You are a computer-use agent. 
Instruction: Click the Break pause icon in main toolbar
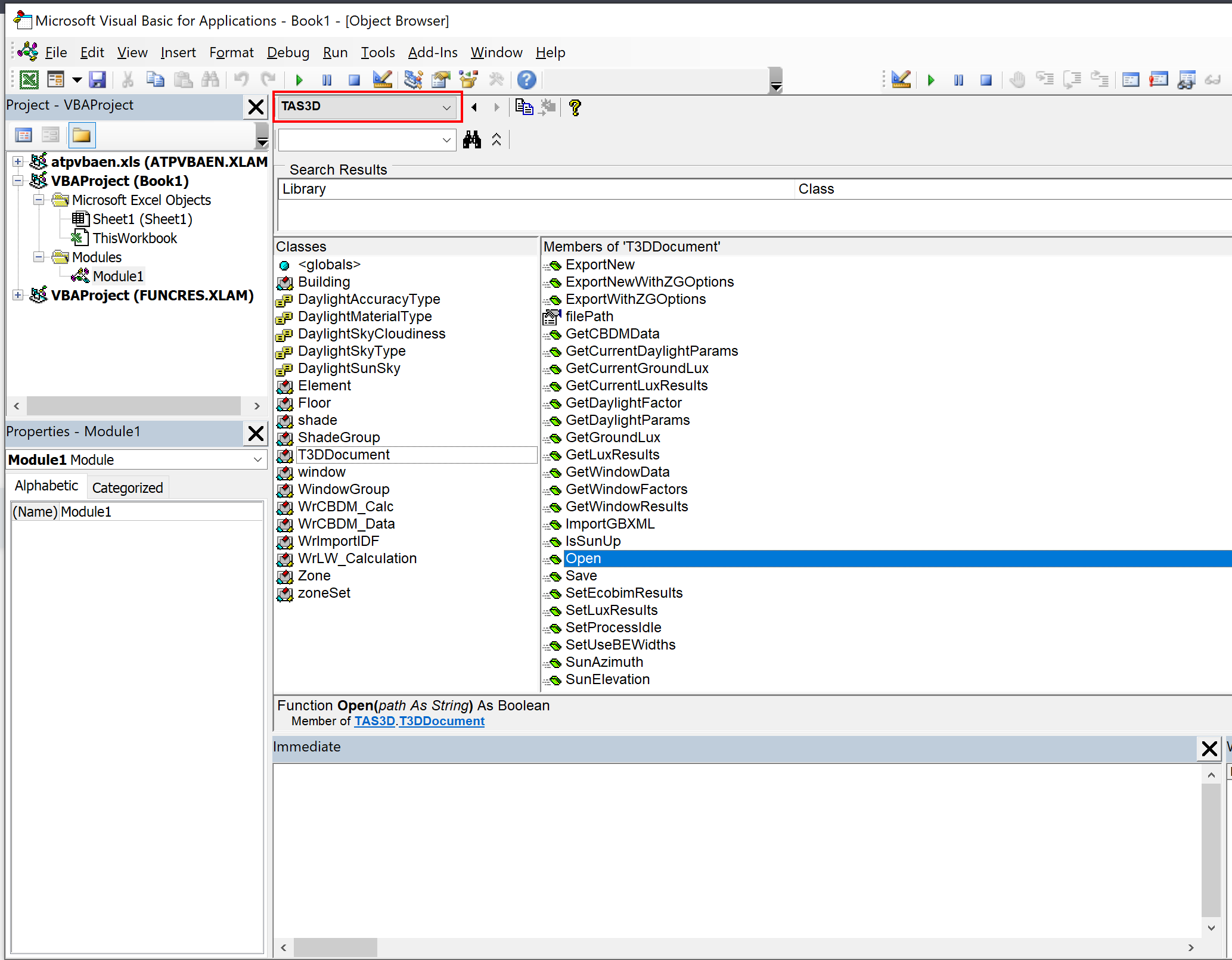(x=327, y=79)
